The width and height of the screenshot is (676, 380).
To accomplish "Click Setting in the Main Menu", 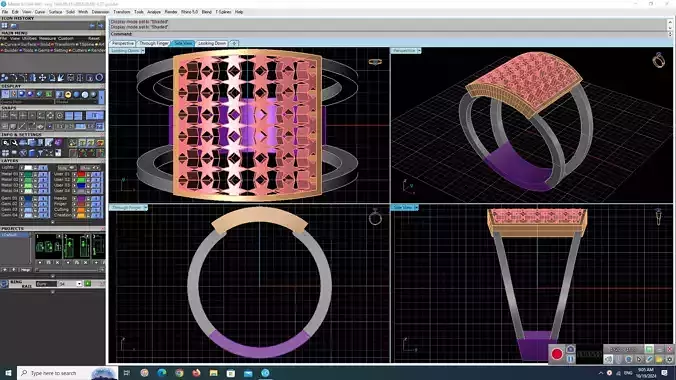I will click(x=59, y=50).
